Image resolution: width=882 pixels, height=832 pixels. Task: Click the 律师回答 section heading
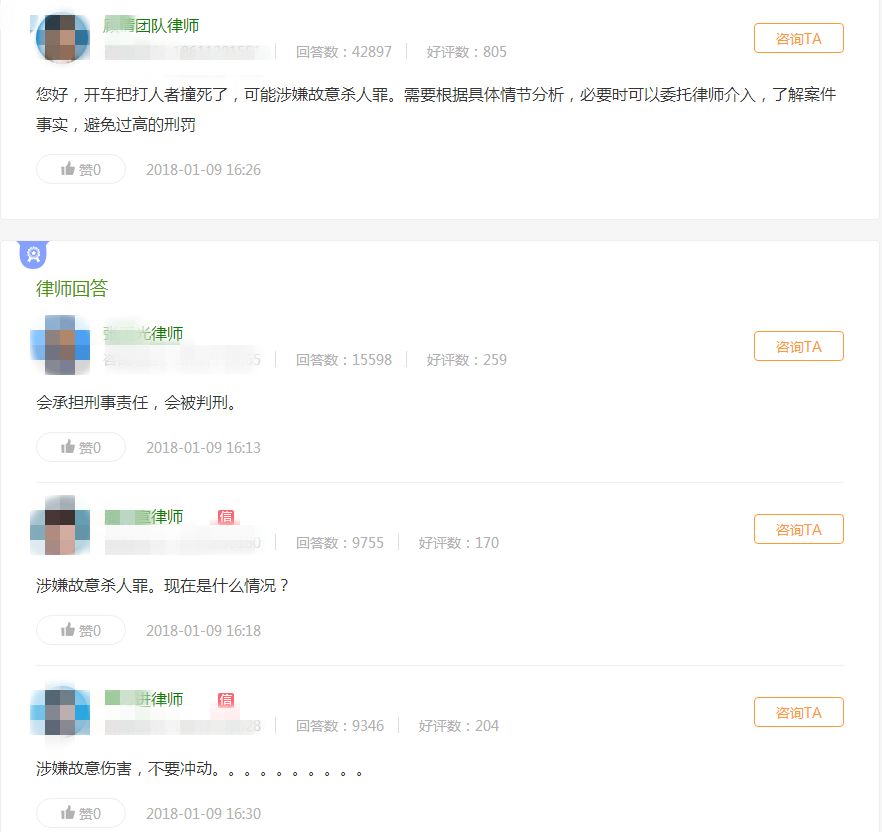(72, 289)
